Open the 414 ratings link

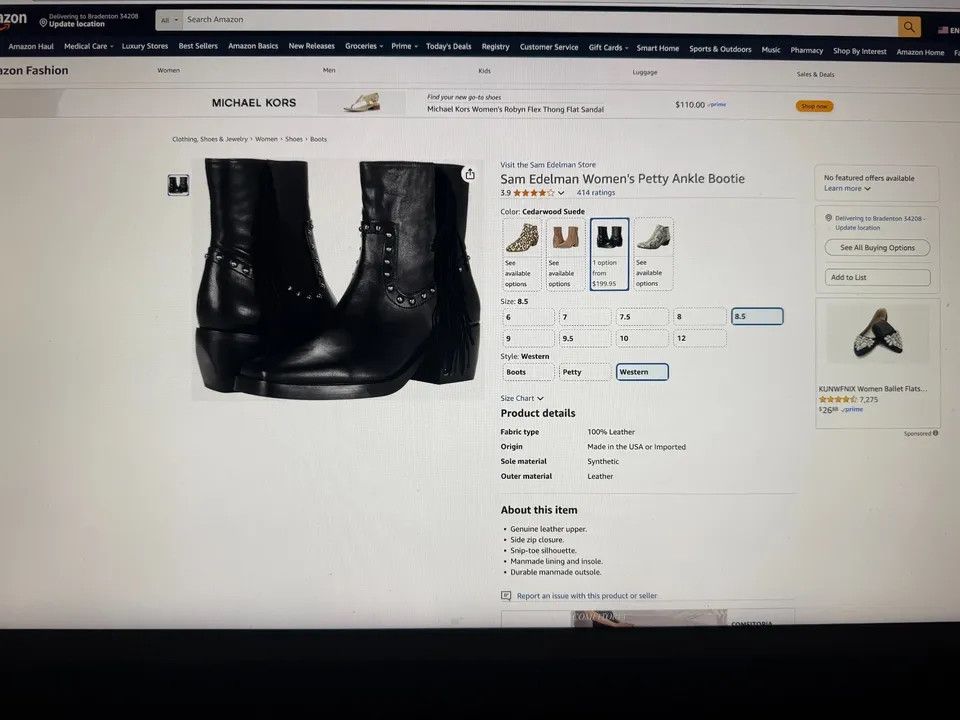click(x=596, y=193)
